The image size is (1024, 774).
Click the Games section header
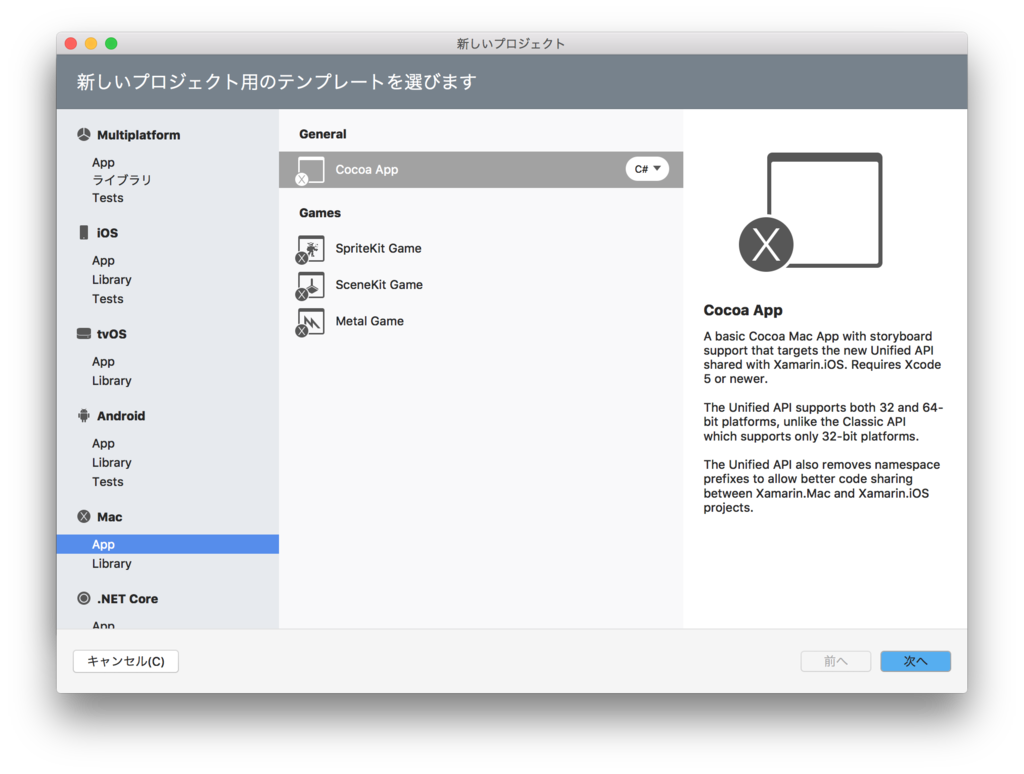(x=320, y=213)
